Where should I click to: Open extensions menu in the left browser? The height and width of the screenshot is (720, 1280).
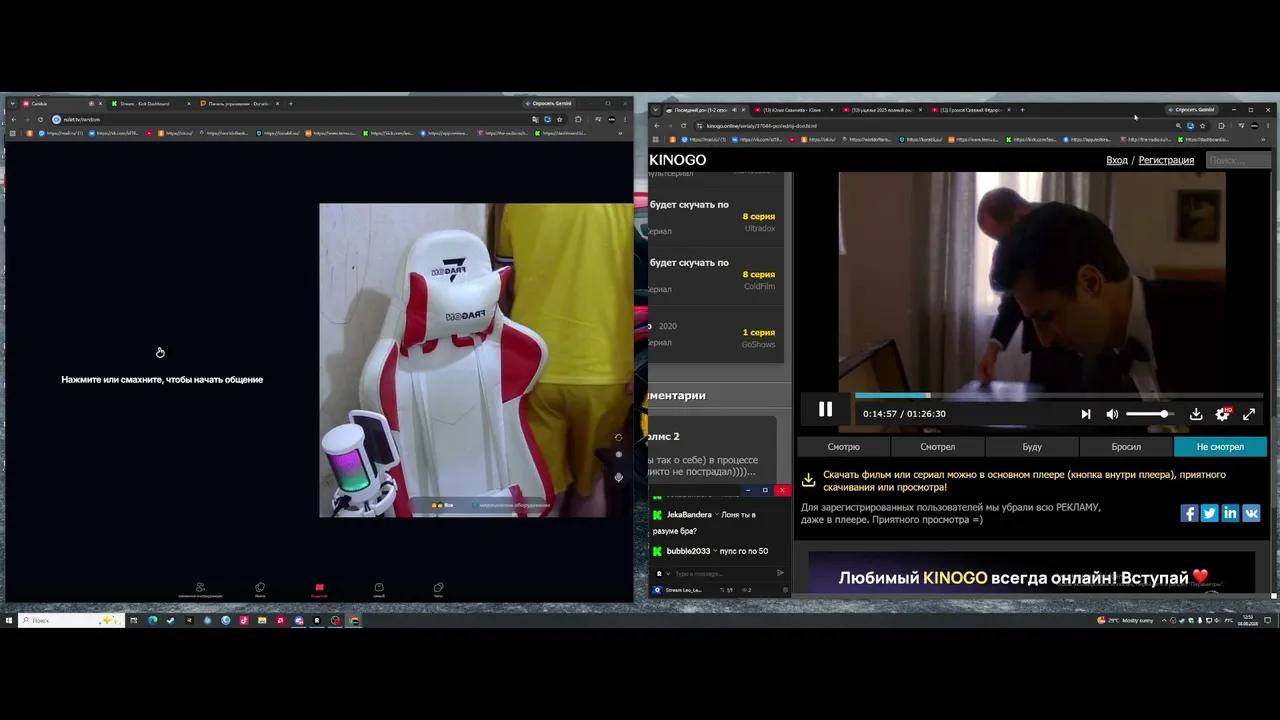pos(578,119)
